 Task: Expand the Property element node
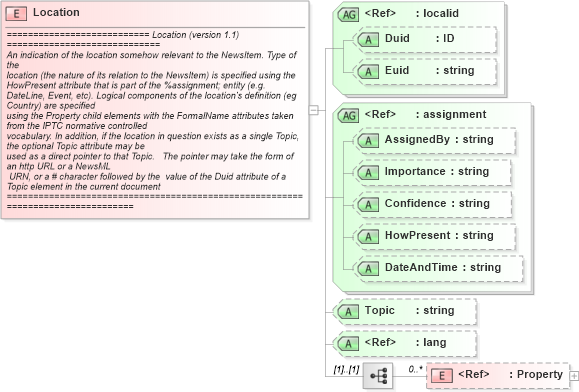point(574,376)
